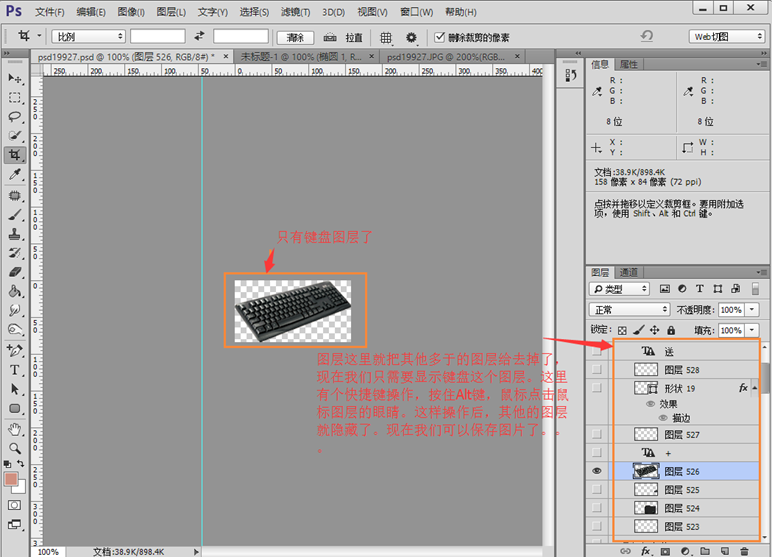This screenshot has height=557, width=772.
Task: Select the Eraser tool
Action: point(15,271)
